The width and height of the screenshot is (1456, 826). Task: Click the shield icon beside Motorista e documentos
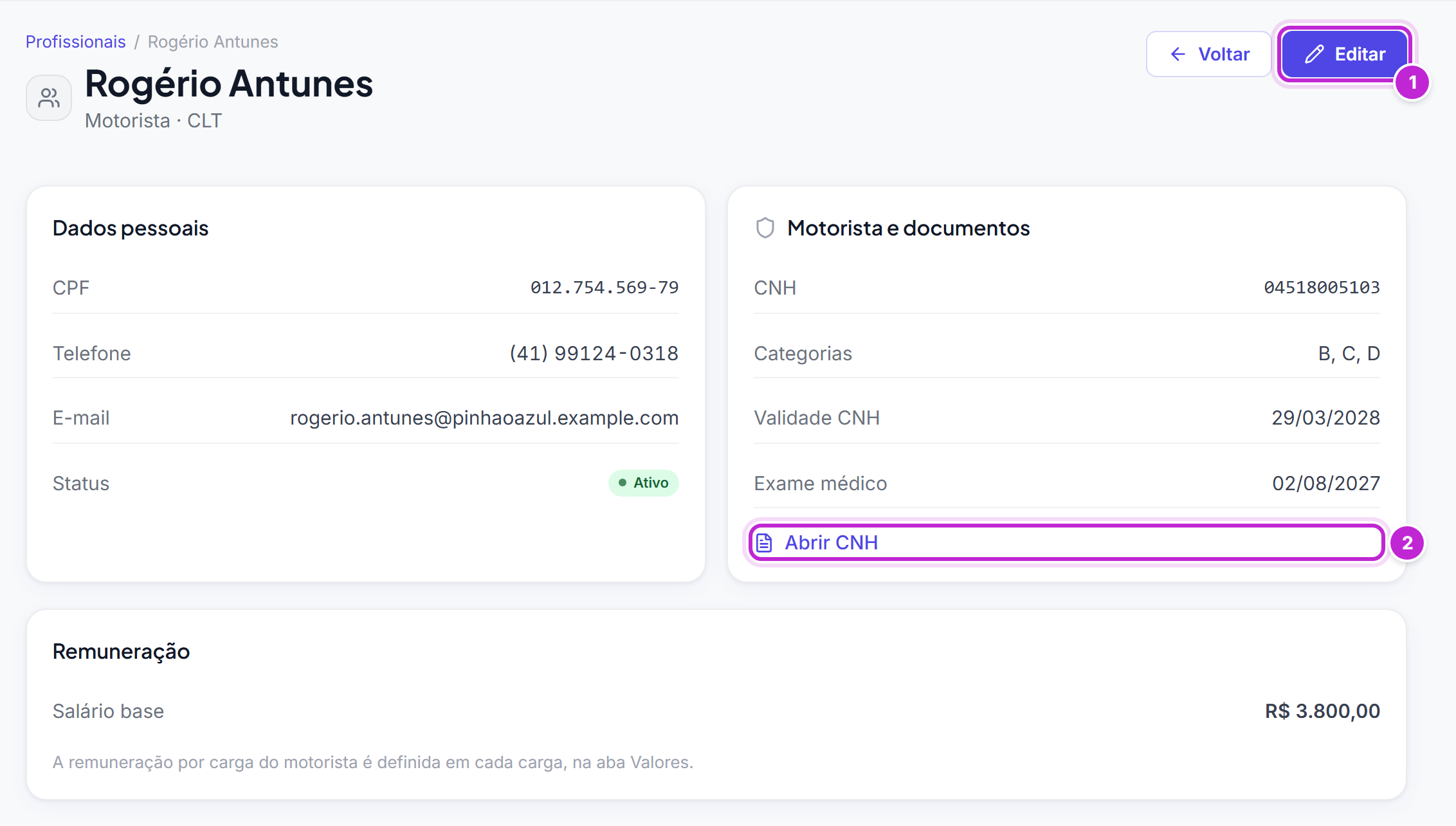[765, 228]
